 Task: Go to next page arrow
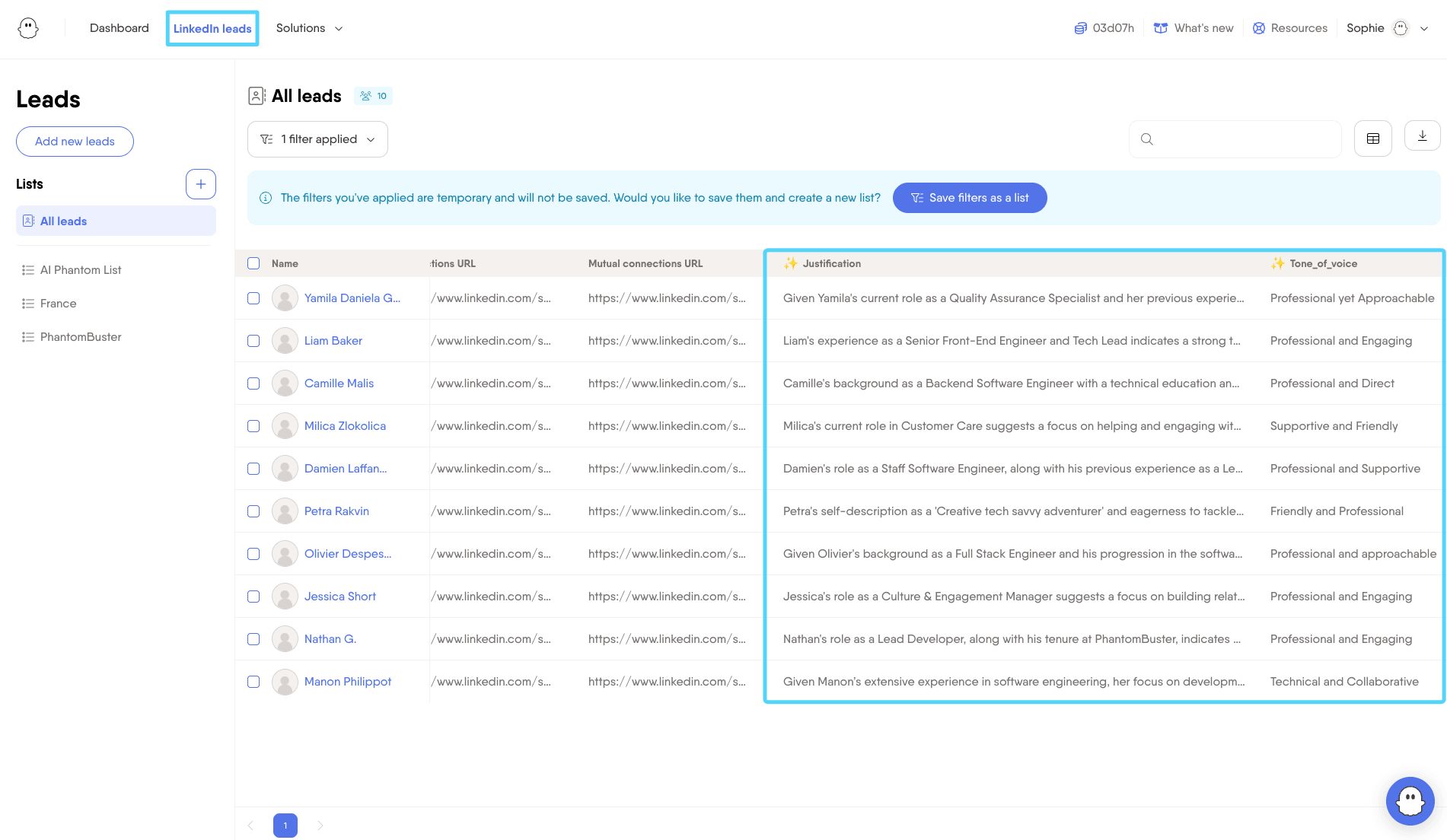(320, 826)
